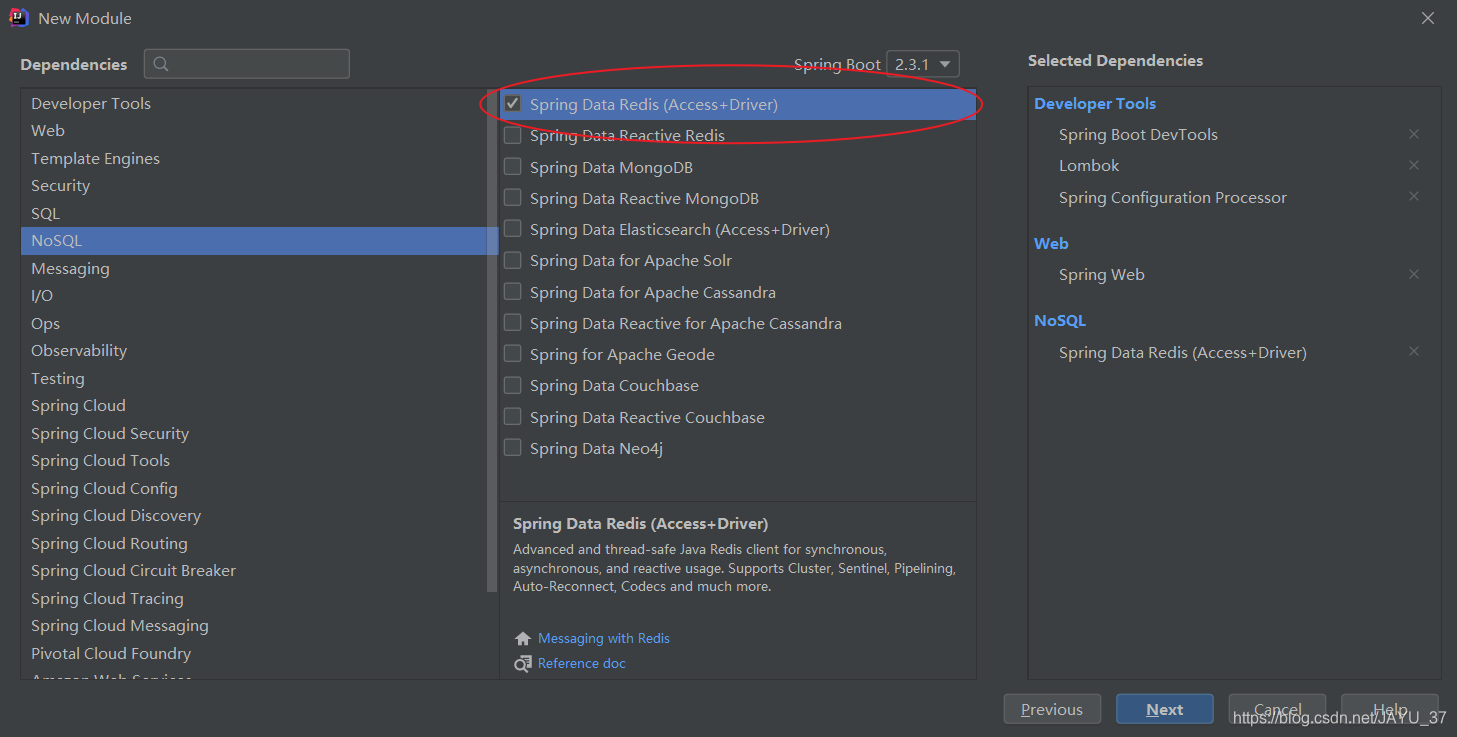This screenshot has width=1457, height=737.
Task: Tick Spring Data Reactive Couchbase
Action: (x=513, y=416)
